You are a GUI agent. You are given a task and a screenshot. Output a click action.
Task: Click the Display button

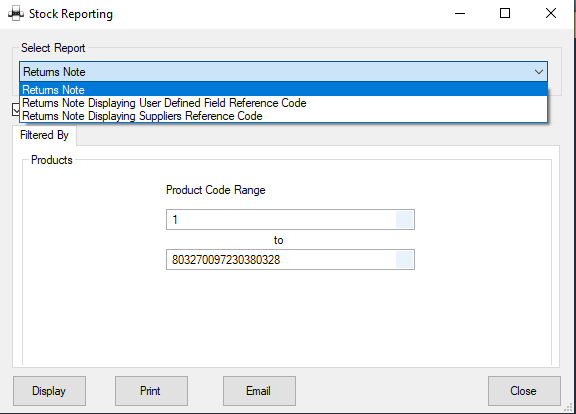click(50, 391)
